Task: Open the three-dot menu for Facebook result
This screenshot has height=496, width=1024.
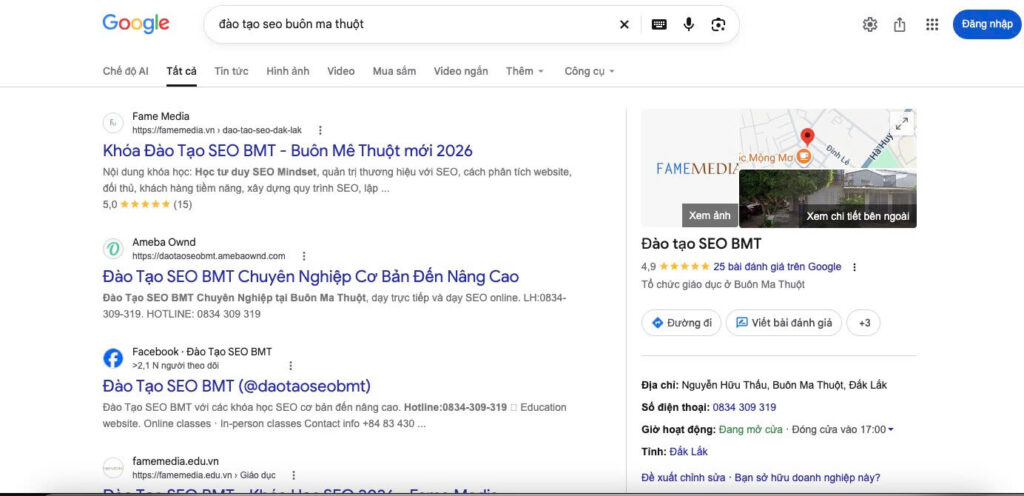Action: tap(291, 365)
